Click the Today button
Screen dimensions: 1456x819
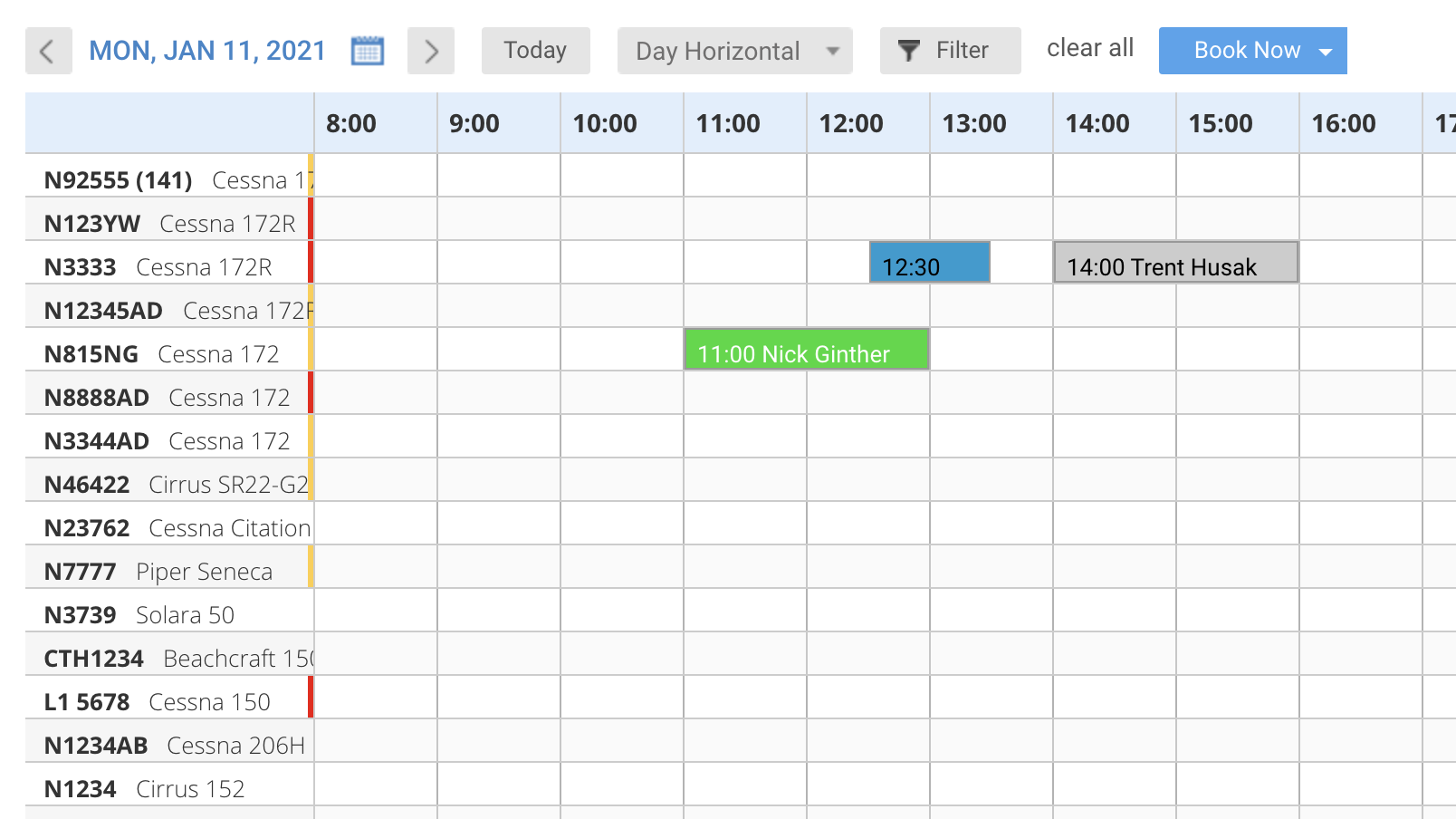click(x=535, y=51)
